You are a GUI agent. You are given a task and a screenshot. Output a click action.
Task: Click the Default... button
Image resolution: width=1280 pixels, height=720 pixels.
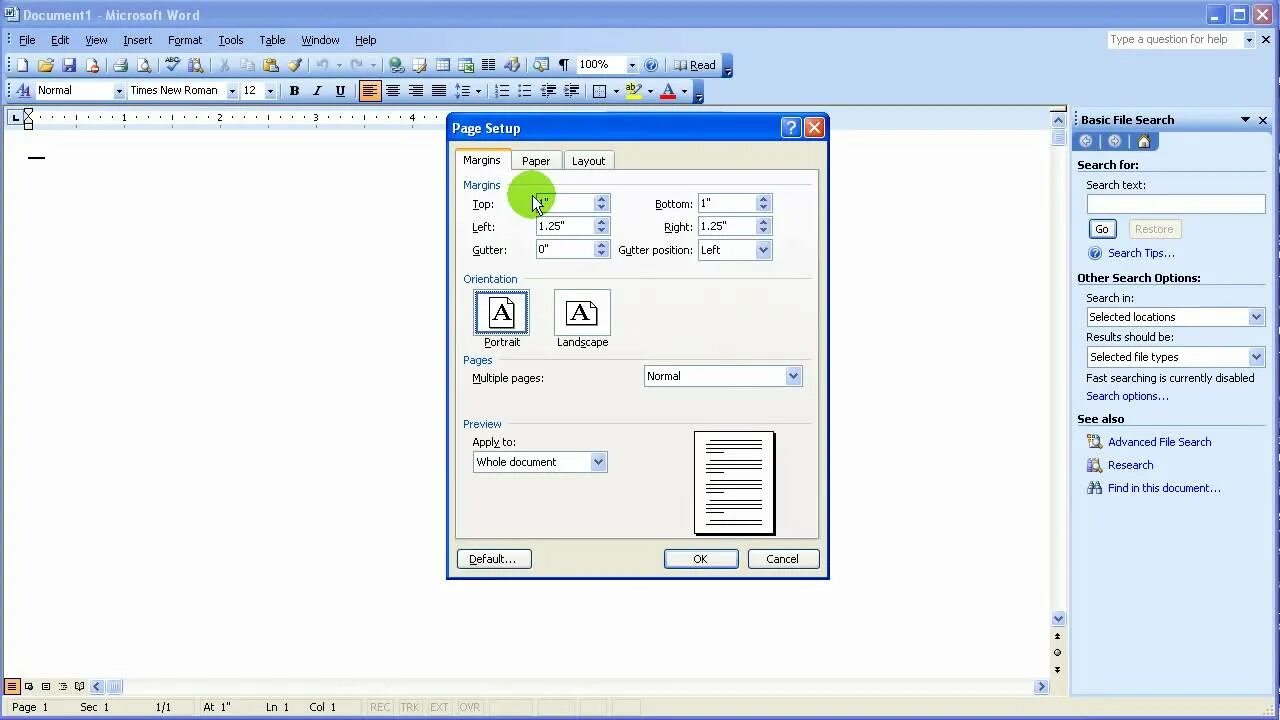(493, 559)
